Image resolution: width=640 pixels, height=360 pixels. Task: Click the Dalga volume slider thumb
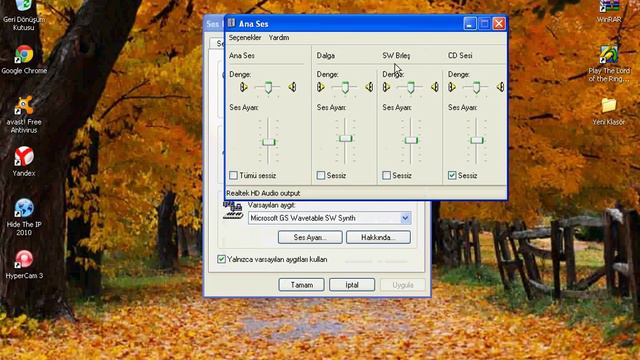click(345, 138)
